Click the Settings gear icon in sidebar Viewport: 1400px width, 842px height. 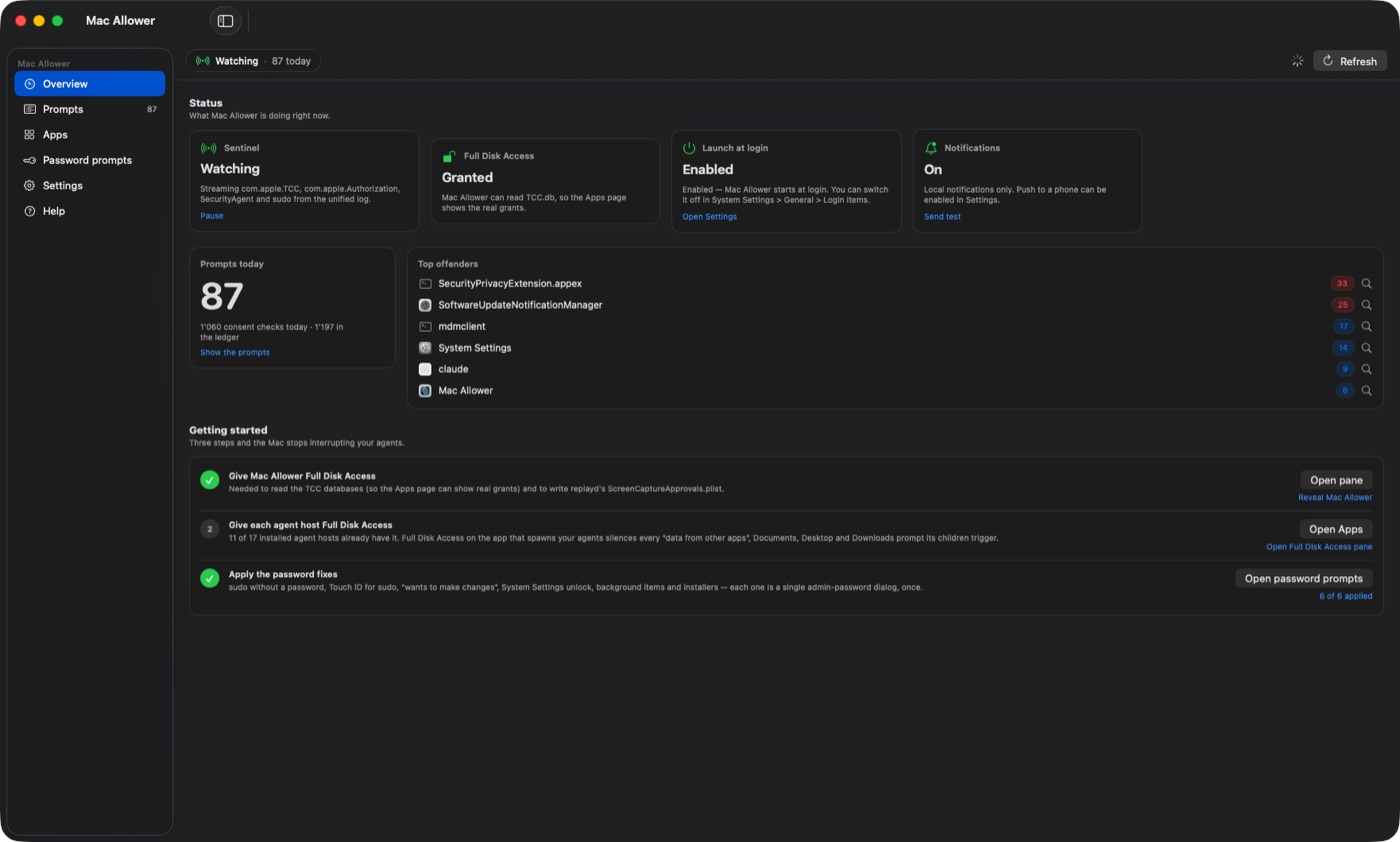click(x=30, y=186)
